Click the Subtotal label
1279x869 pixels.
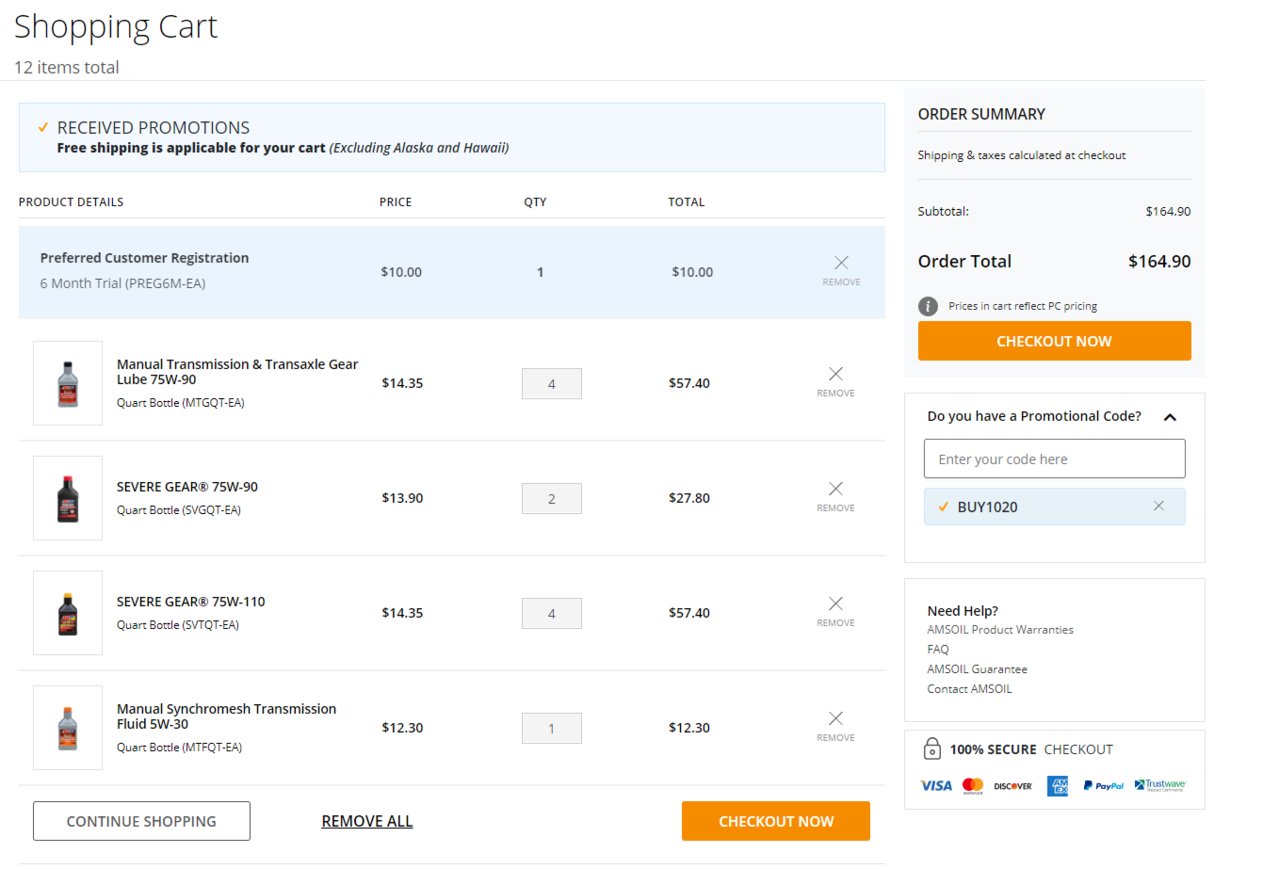(943, 211)
